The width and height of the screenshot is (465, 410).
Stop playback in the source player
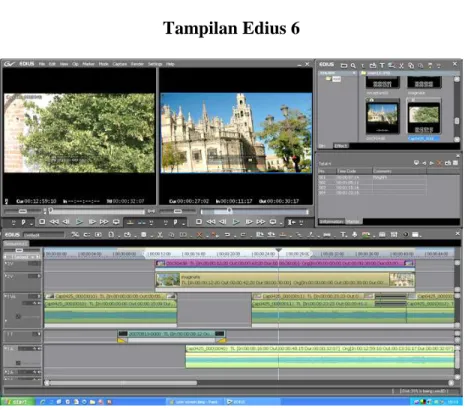42,222
